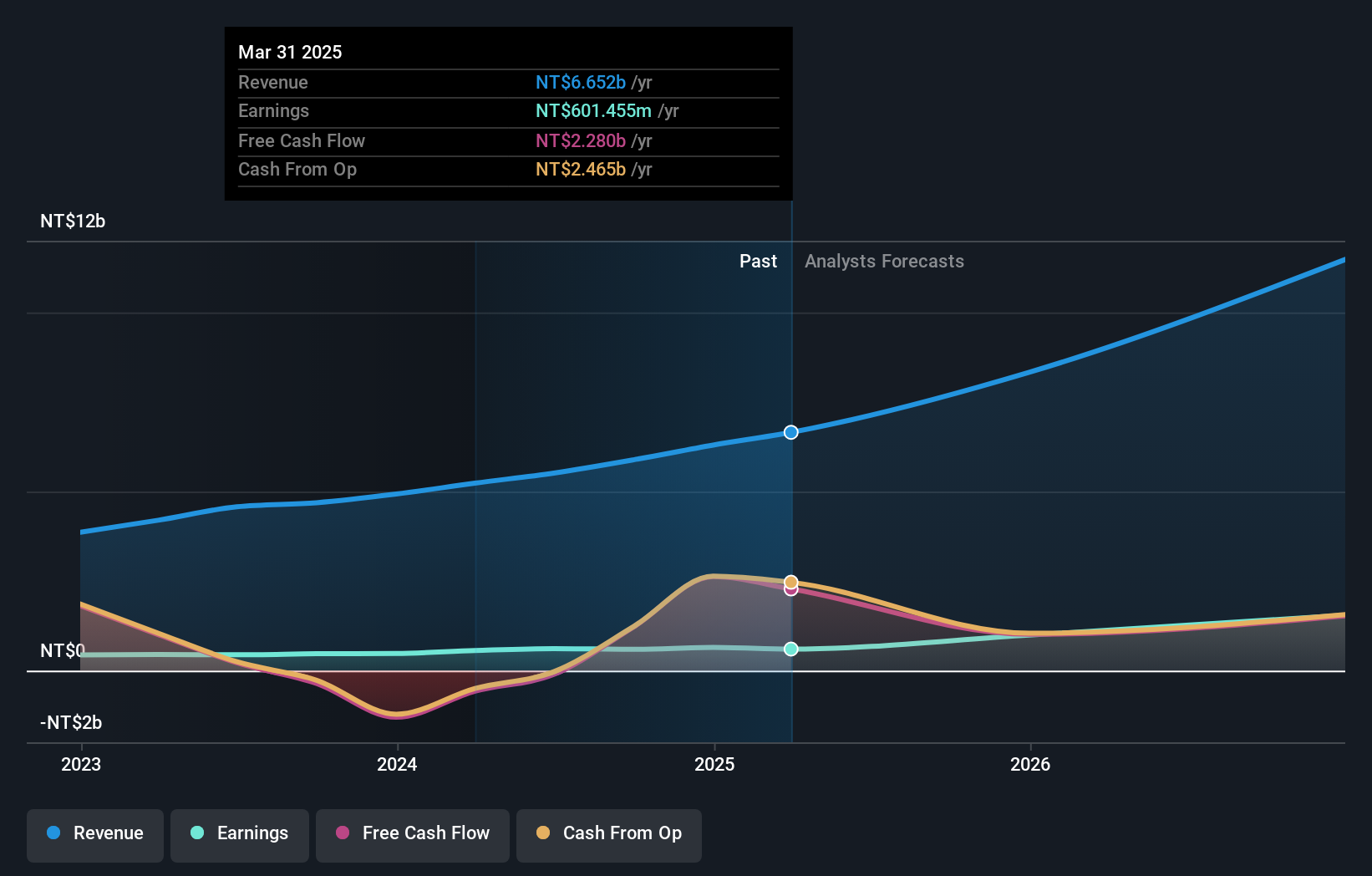Viewport: 1372px width, 876px height.
Task: Click the Analysts Forecasts label
Action: 884,262
